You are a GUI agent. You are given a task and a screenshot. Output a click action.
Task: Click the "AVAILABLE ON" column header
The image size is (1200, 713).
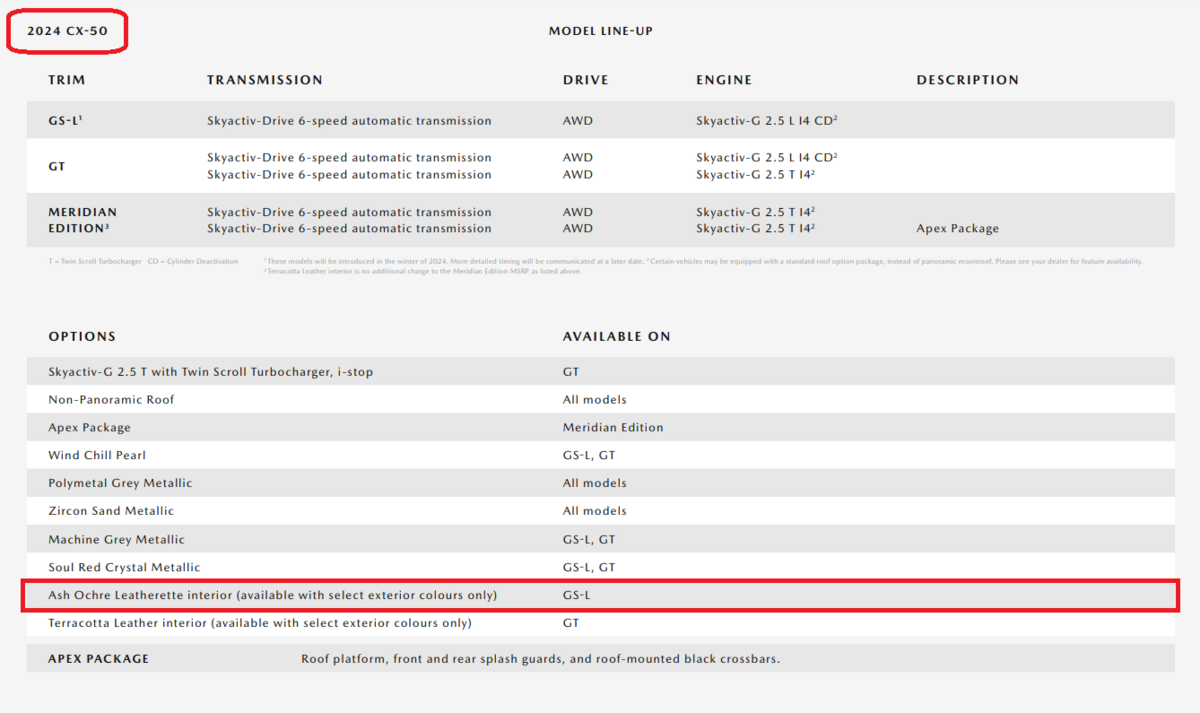(617, 336)
